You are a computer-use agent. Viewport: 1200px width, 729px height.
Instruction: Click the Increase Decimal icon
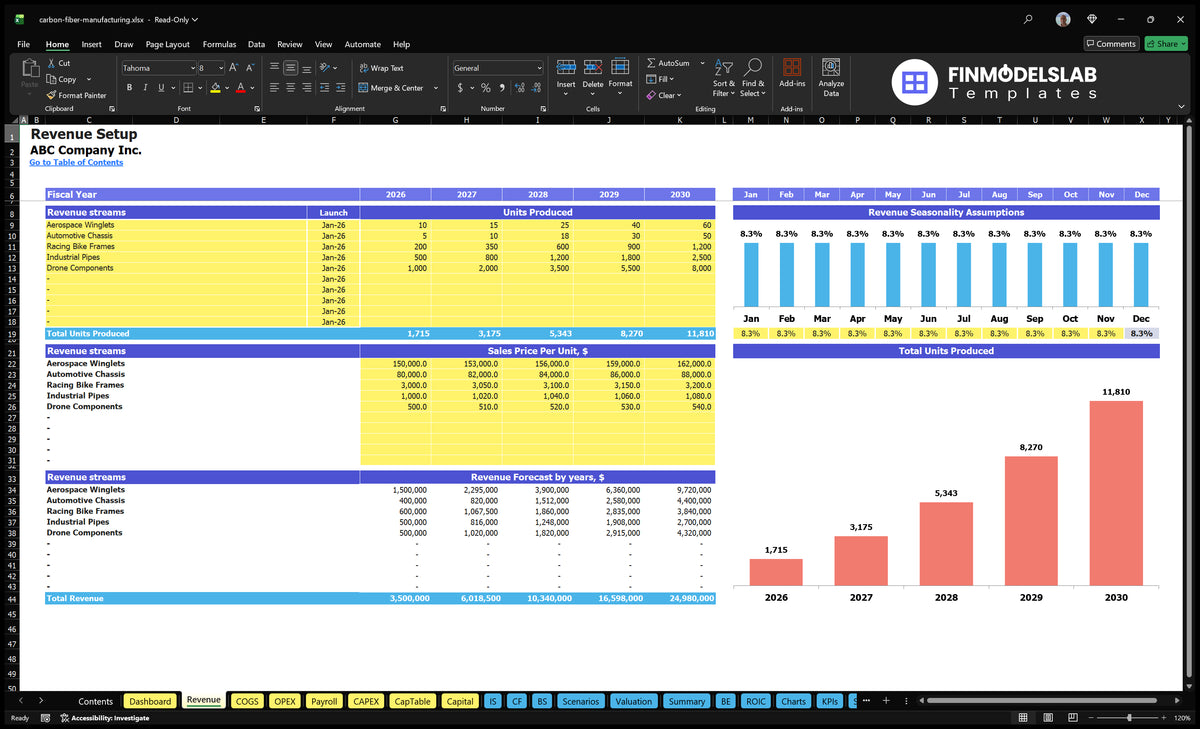[x=518, y=88]
